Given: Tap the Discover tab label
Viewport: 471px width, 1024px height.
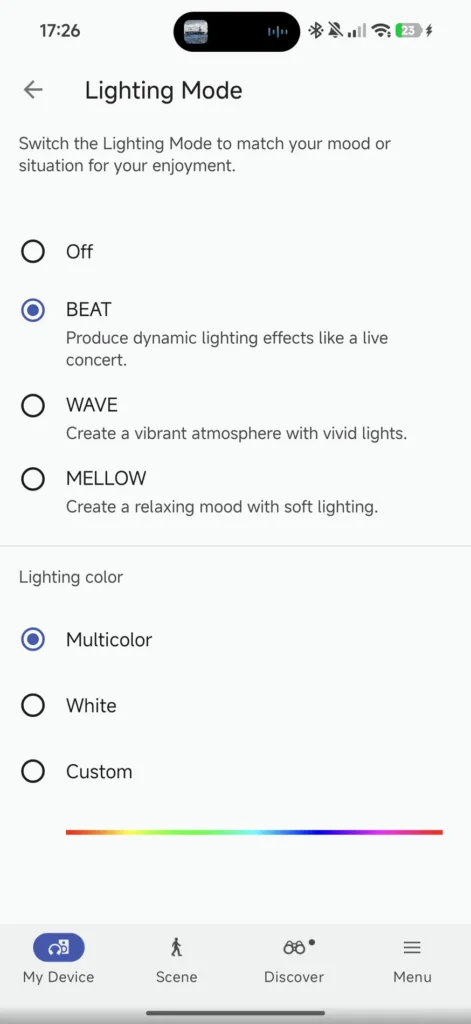Looking at the screenshot, I should [294, 977].
